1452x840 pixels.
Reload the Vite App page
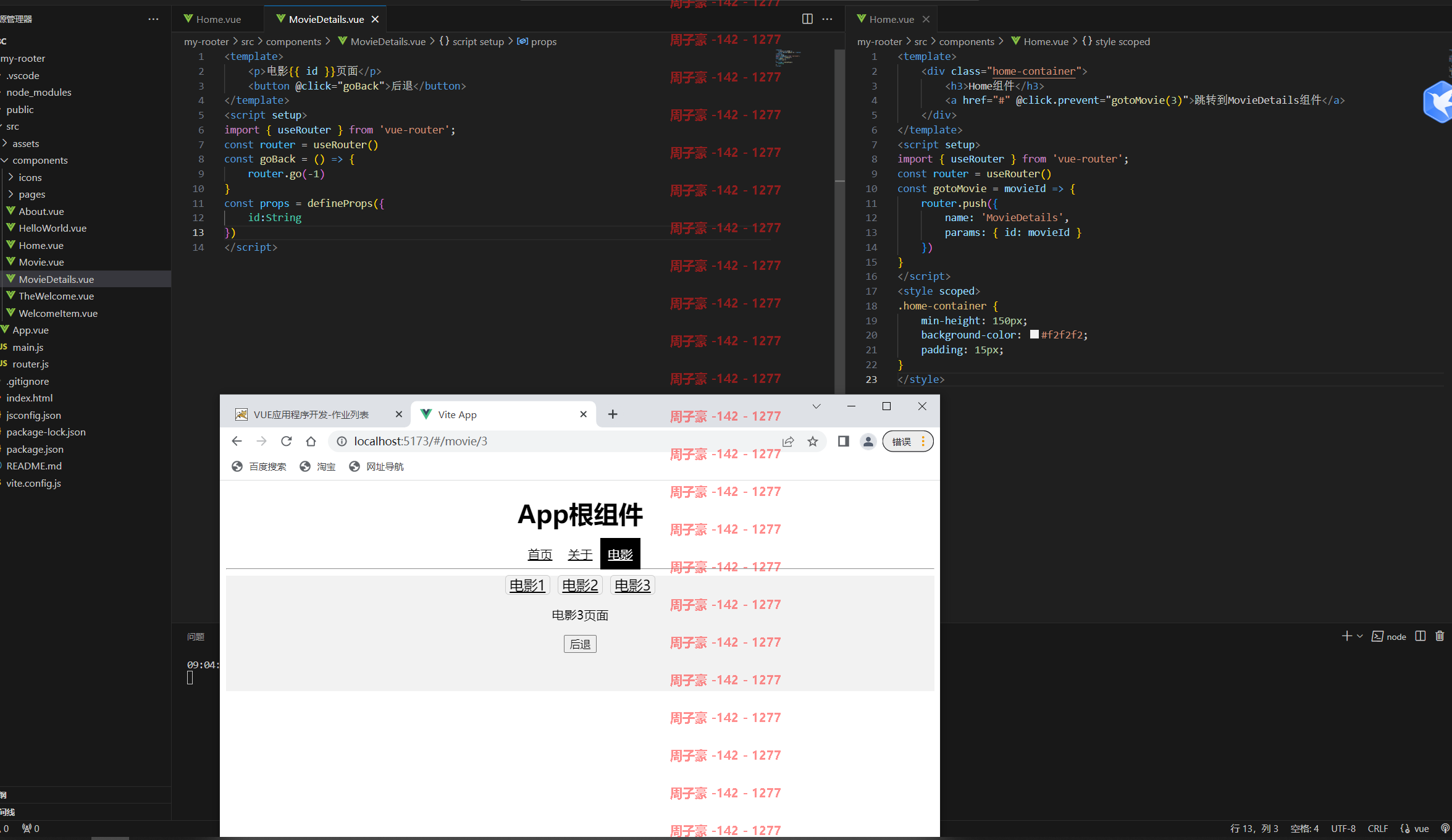point(286,441)
